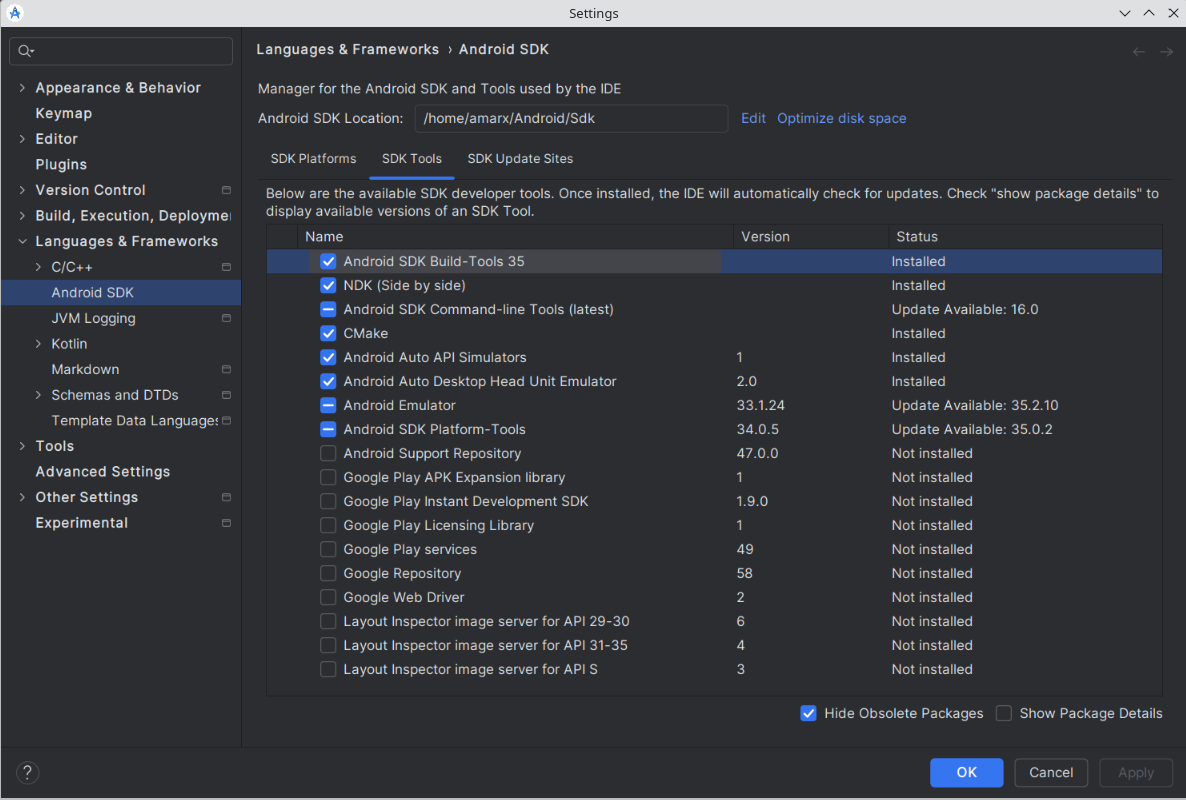The height and width of the screenshot is (800, 1186).
Task: Click version '47.0.0' cell
Action: (757, 453)
